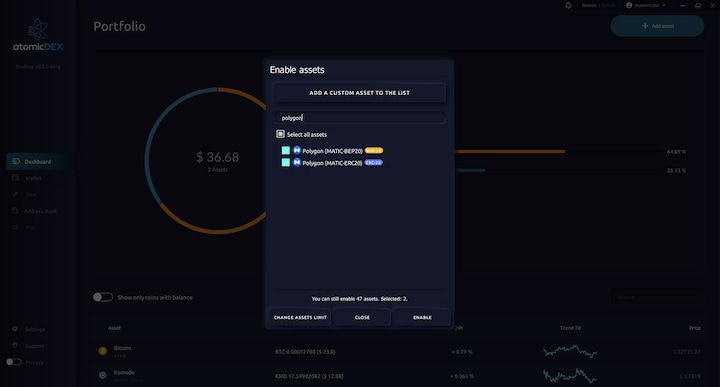The image size is (720, 387).
Task: Click the Komodo 7d trend chart
Action: [570, 376]
